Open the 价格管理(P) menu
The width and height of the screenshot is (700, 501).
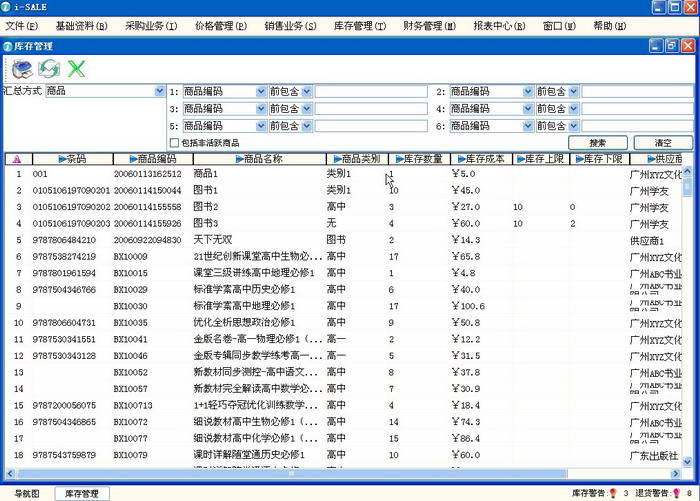(x=221, y=26)
